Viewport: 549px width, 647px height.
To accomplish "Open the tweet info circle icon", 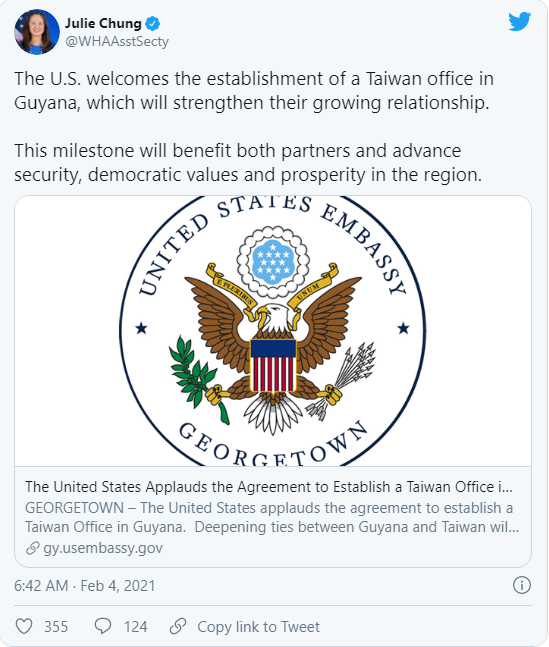I will [x=522, y=585].
